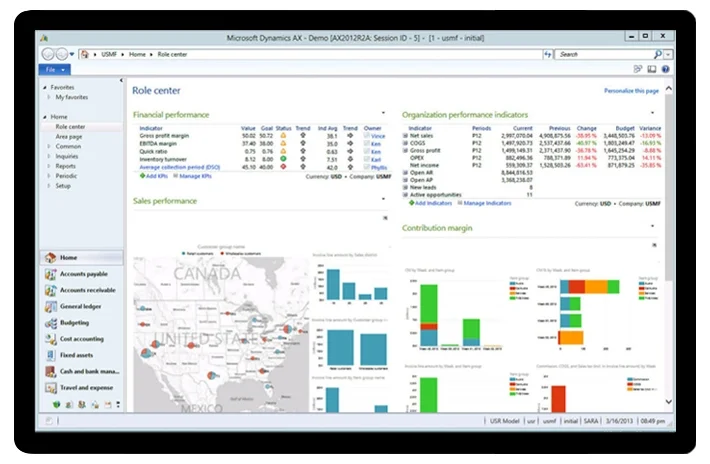
Task: Click the Personalize this page link
Action: coord(631,91)
